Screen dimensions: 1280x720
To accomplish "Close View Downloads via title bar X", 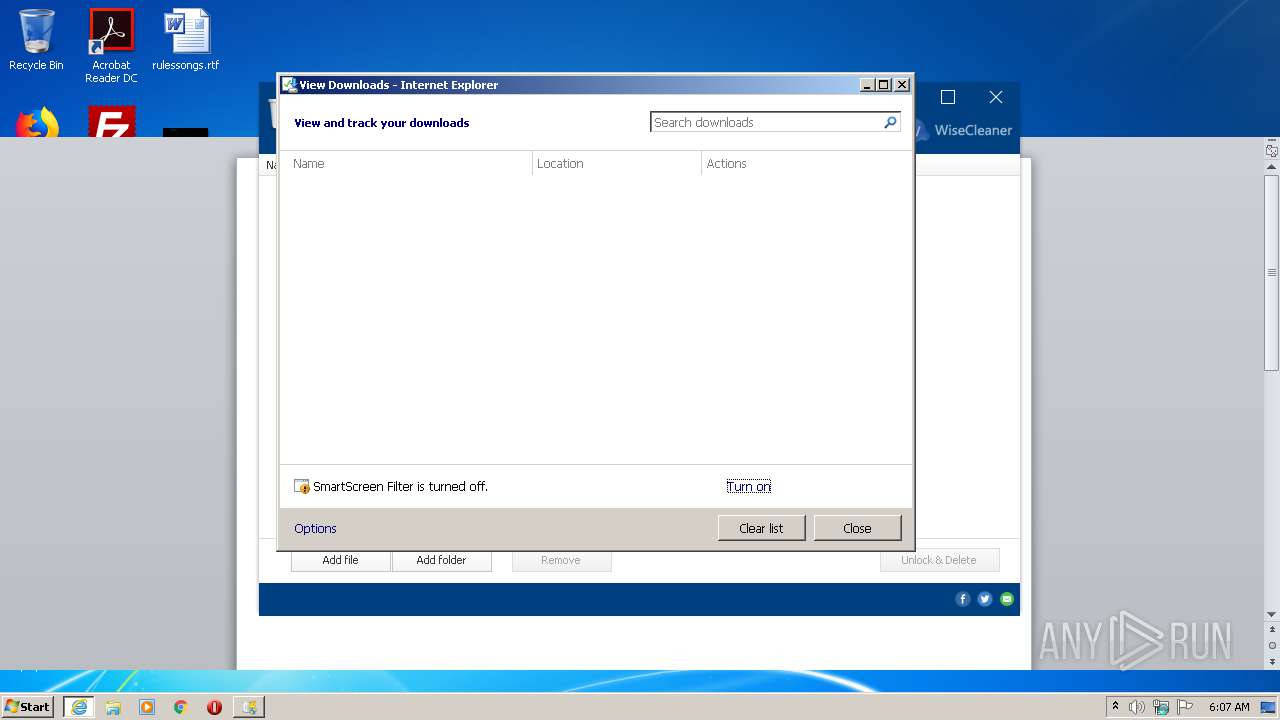I will click(x=902, y=85).
